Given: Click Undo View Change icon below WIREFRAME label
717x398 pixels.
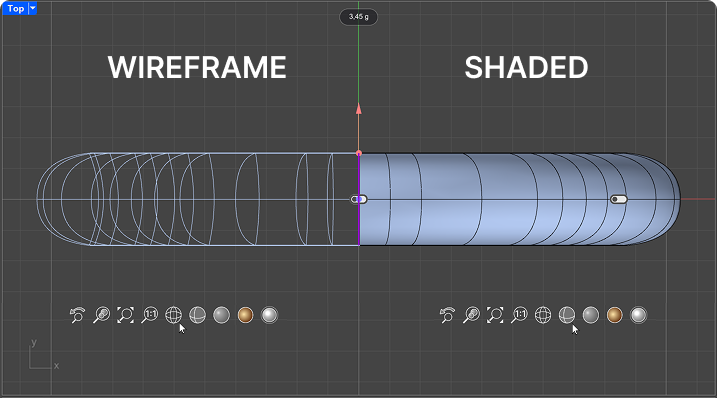Looking at the screenshot, I should point(77,315).
